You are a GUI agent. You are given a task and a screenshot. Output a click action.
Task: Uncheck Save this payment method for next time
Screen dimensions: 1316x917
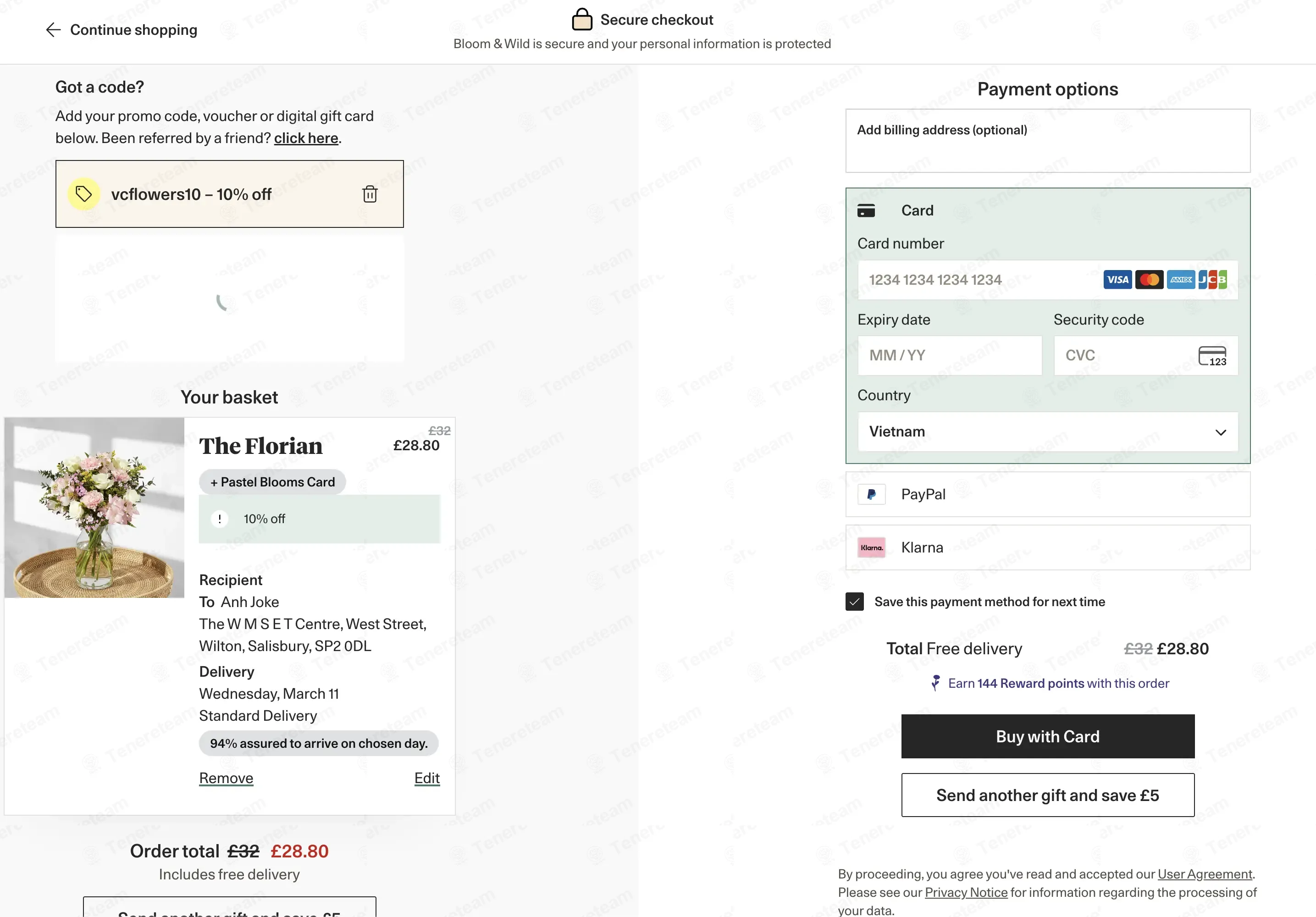[854, 602]
